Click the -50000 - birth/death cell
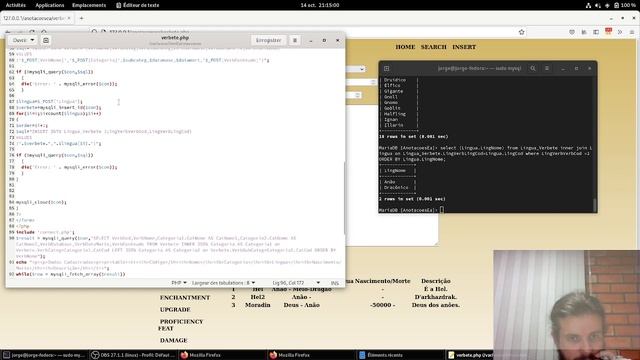The height and width of the screenshot is (360, 640). (382, 305)
